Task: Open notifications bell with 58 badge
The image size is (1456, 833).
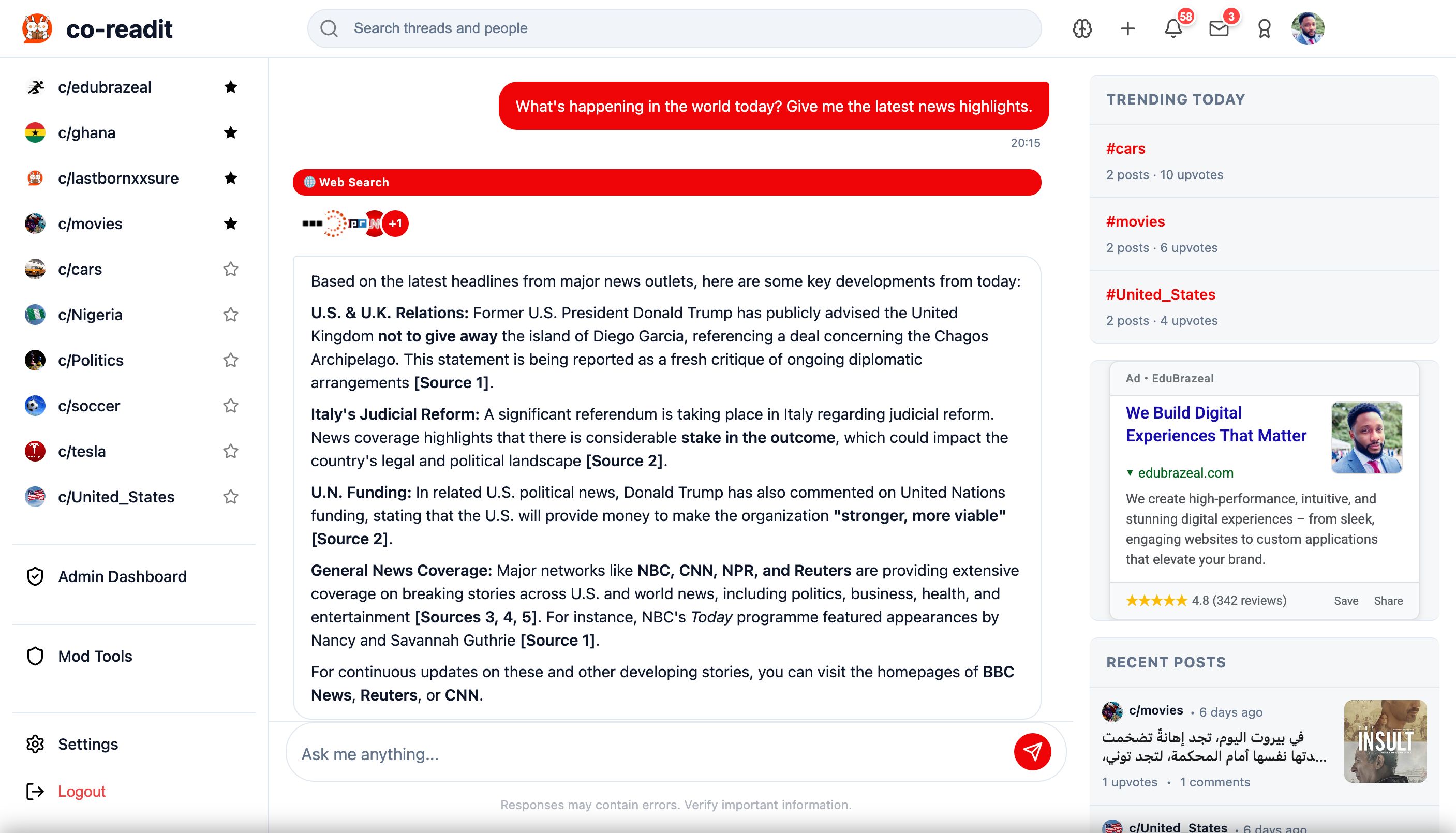Action: click(x=1173, y=28)
